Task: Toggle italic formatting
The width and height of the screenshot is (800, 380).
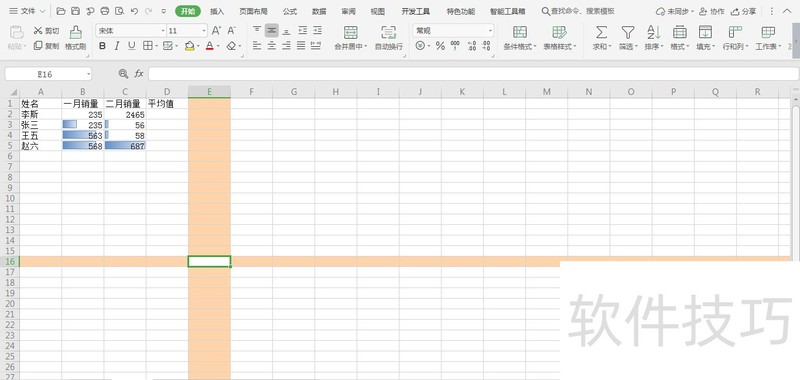Action: pos(117,46)
